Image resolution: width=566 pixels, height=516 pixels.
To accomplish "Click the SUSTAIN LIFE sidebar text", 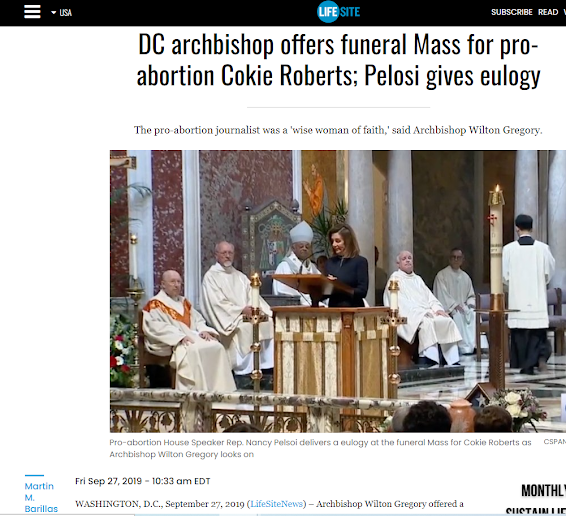I will pyautogui.click(x=536, y=511).
